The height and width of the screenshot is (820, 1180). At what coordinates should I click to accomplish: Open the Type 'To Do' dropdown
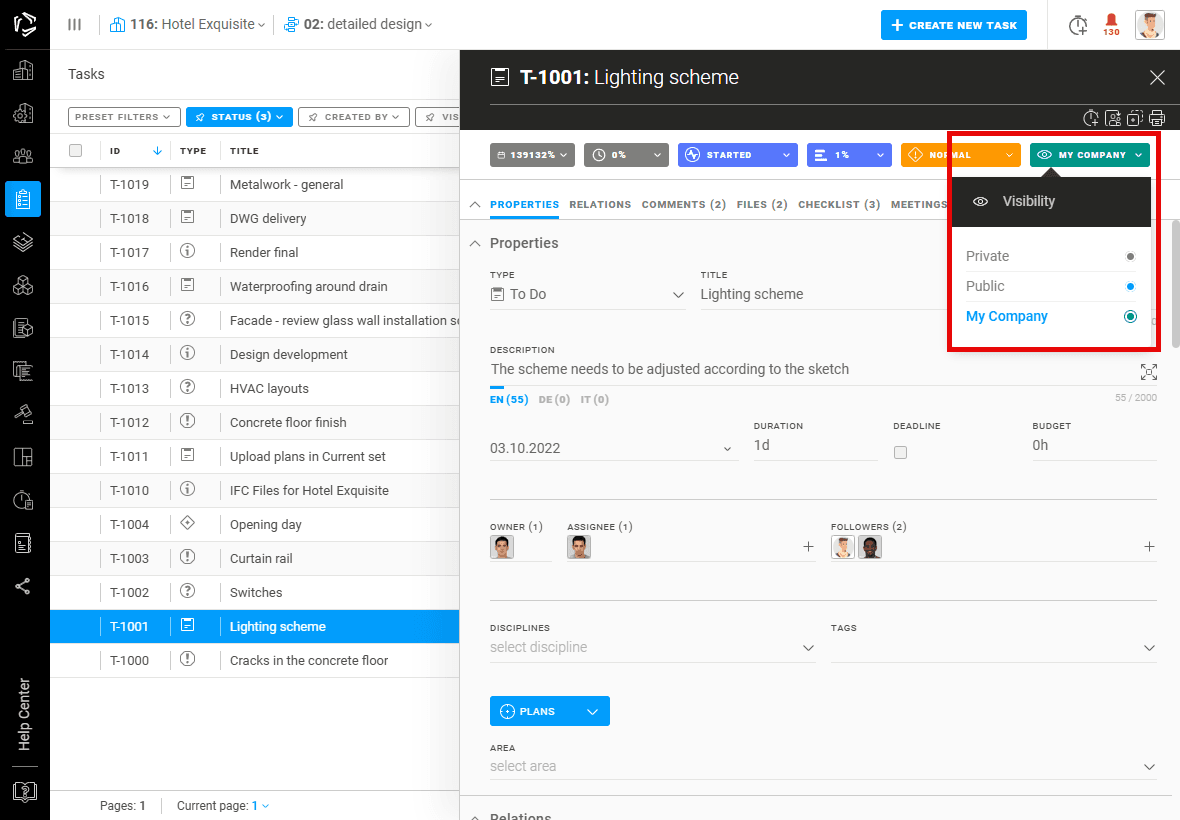point(587,294)
